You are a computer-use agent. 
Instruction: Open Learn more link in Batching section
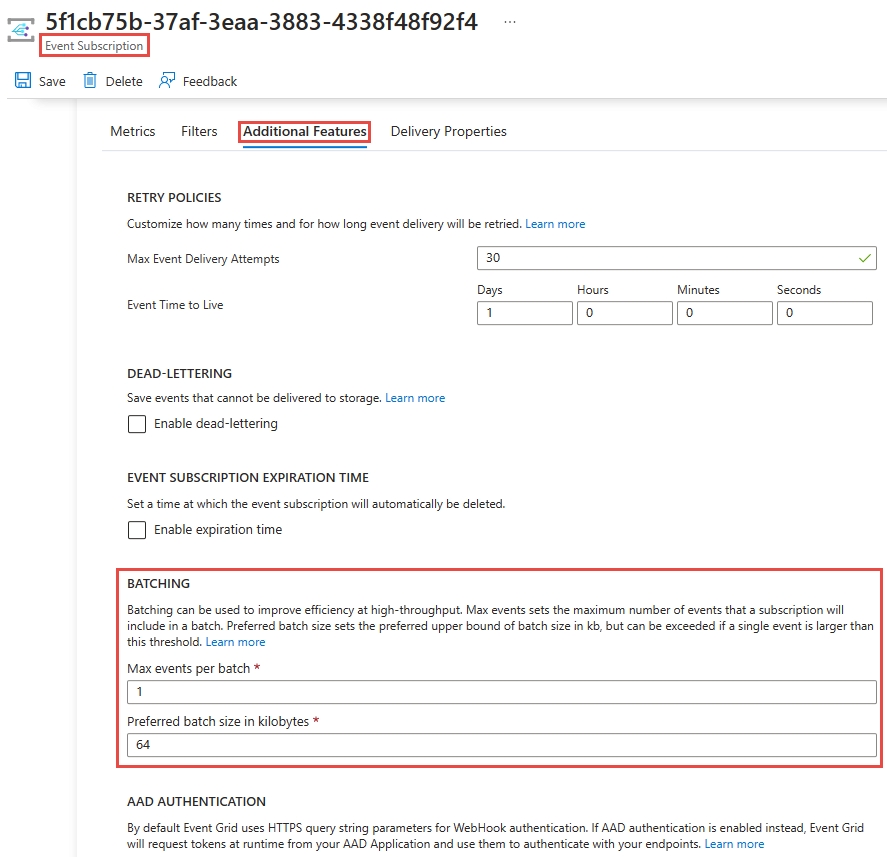click(x=235, y=642)
